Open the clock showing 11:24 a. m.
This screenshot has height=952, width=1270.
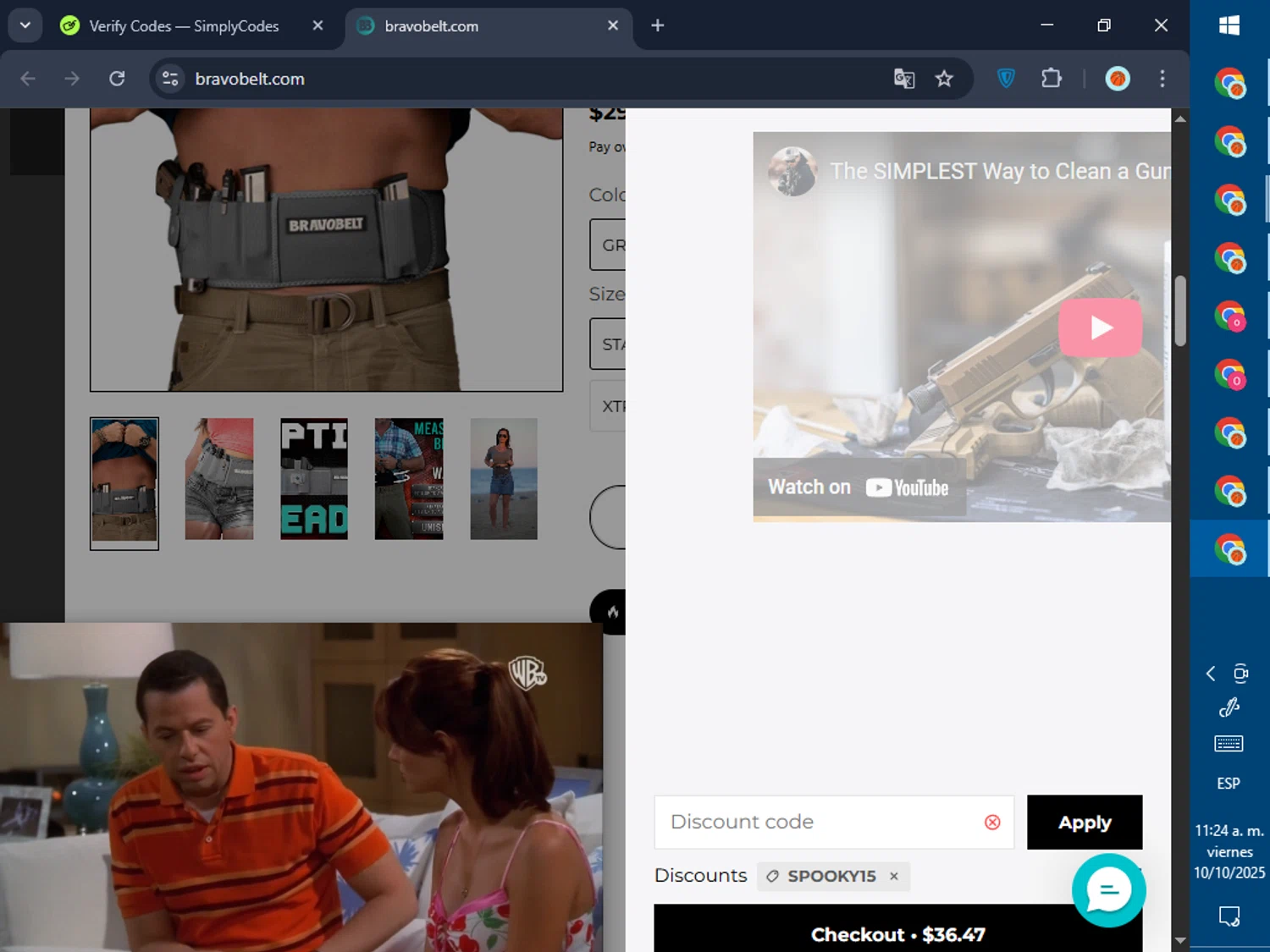pyautogui.click(x=1229, y=851)
